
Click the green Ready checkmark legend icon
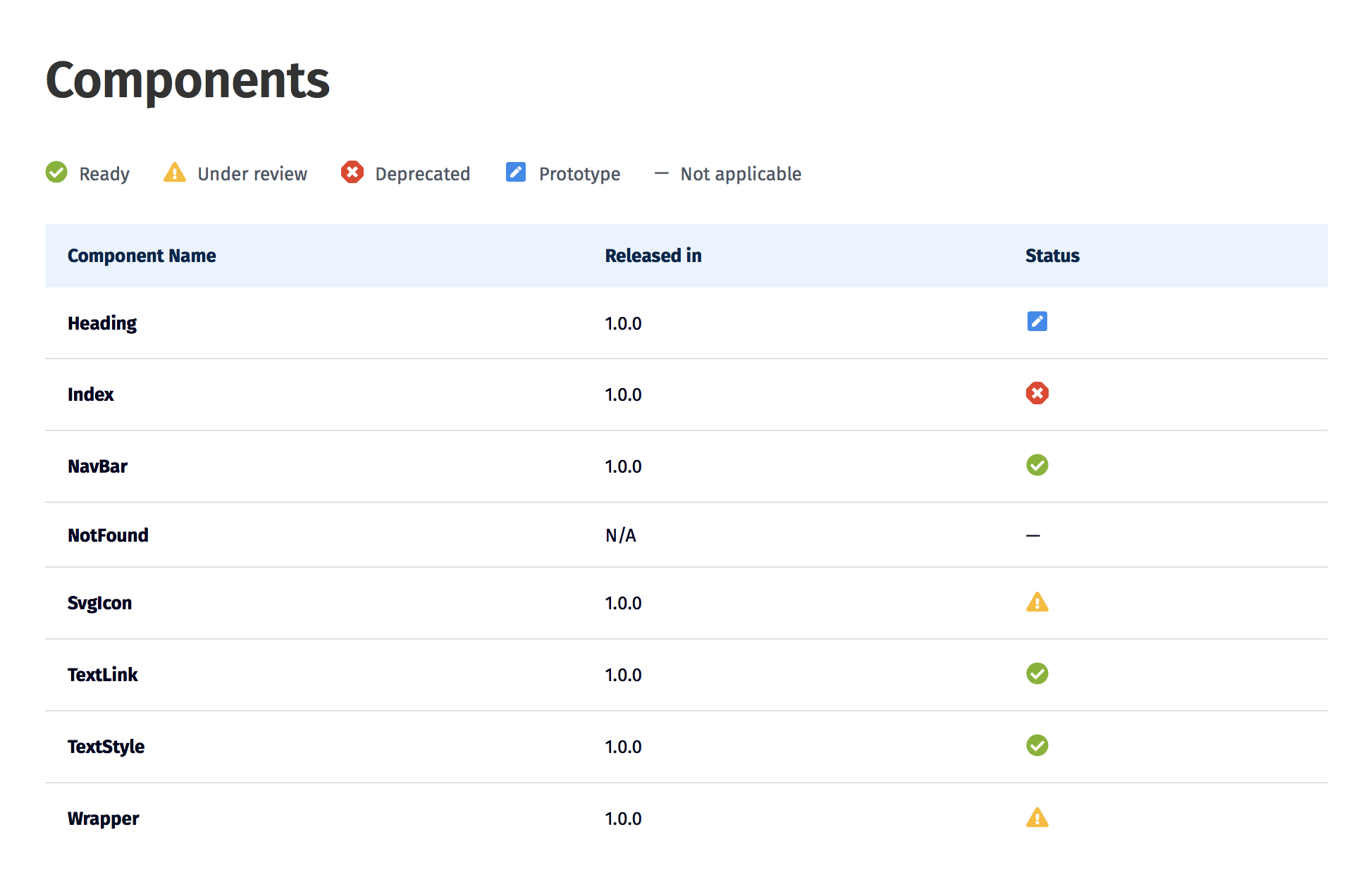[x=56, y=172]
